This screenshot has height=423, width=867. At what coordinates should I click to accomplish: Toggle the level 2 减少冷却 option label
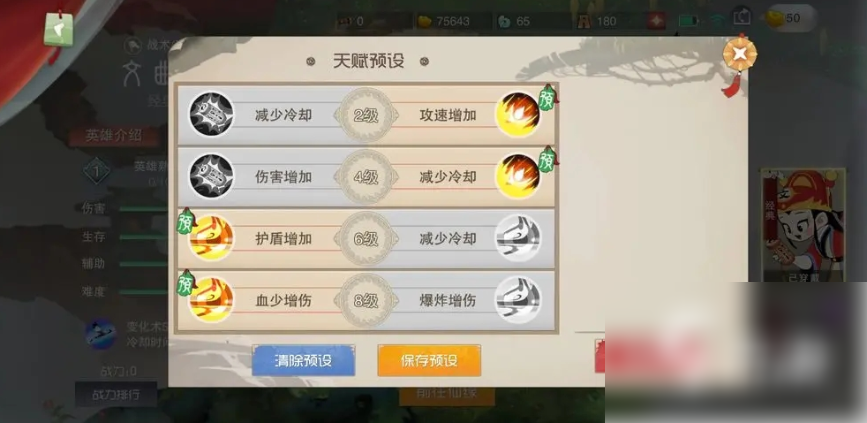[x=283, y=115]
